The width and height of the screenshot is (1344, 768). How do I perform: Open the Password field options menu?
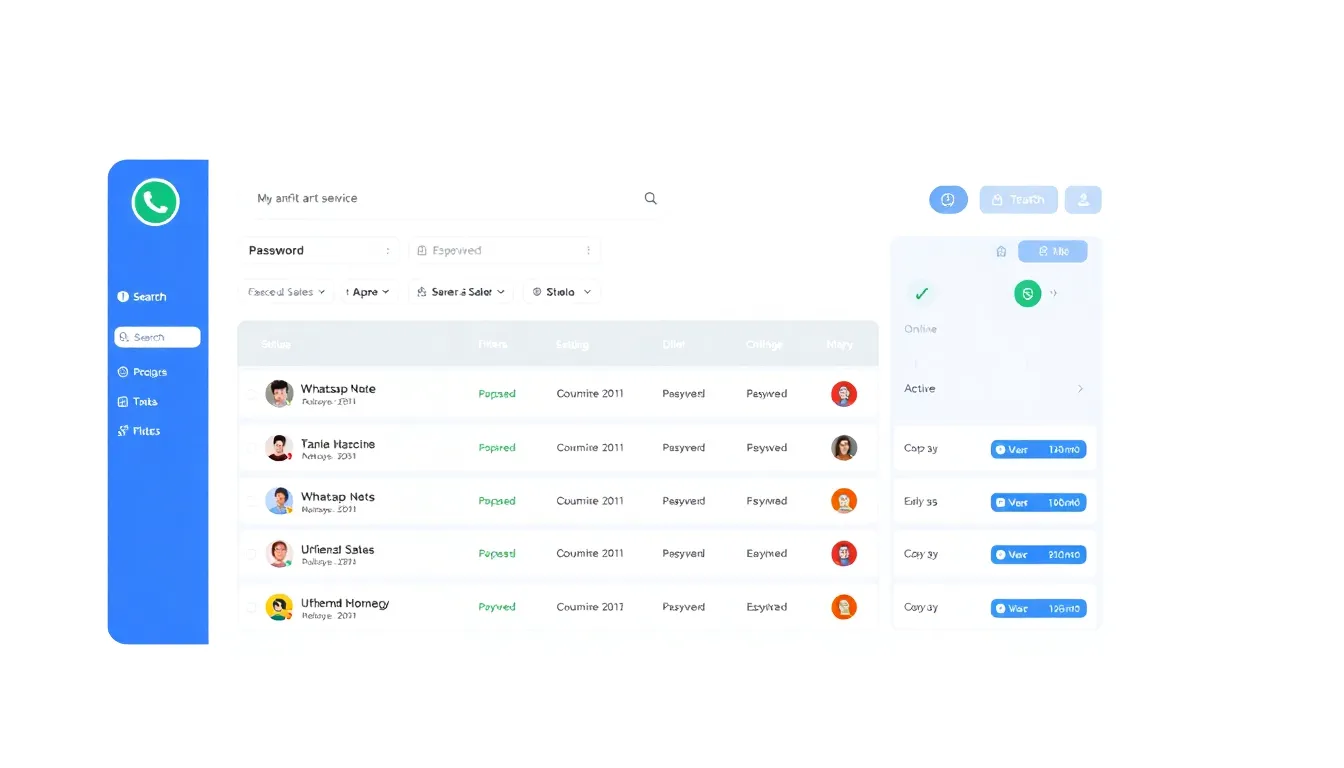(387, 251)
